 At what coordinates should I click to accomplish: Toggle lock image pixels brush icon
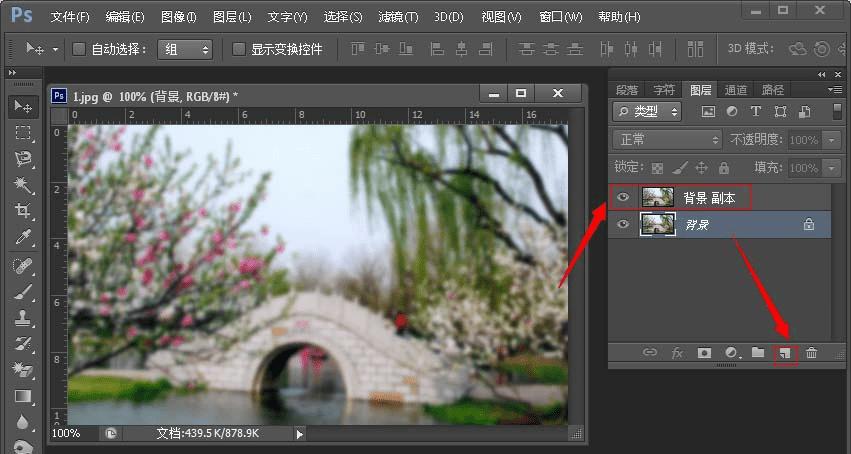pyautogui.click(x=679, y=168)
